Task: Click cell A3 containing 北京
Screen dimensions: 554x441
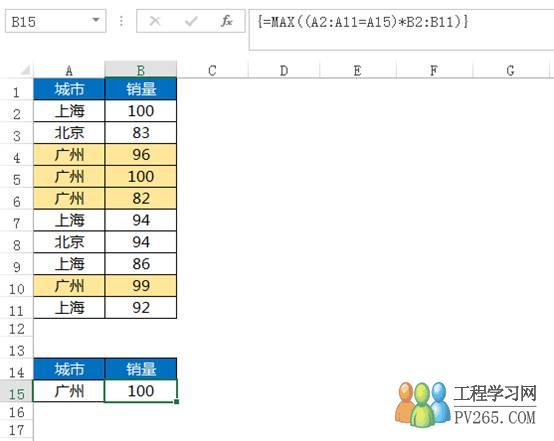Action: point(69,133)
